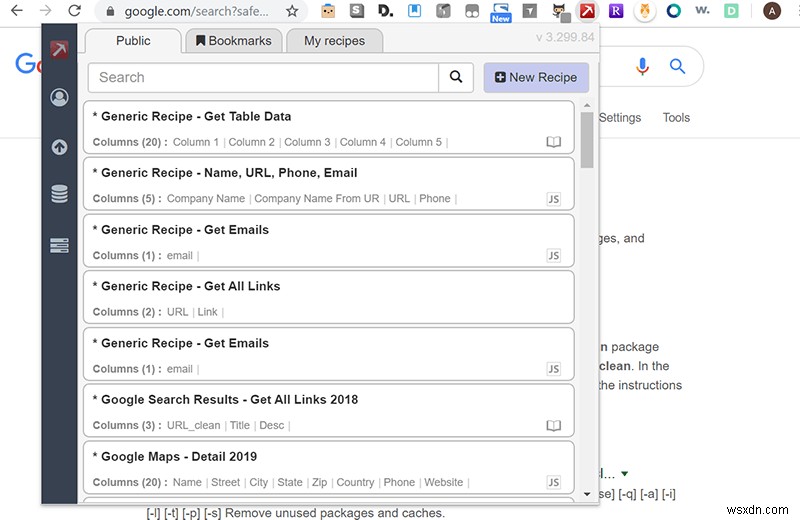The width and height of the screenshot is (800, 520).
Task: Click the S extension icon in toolbar
Action: 357,11
